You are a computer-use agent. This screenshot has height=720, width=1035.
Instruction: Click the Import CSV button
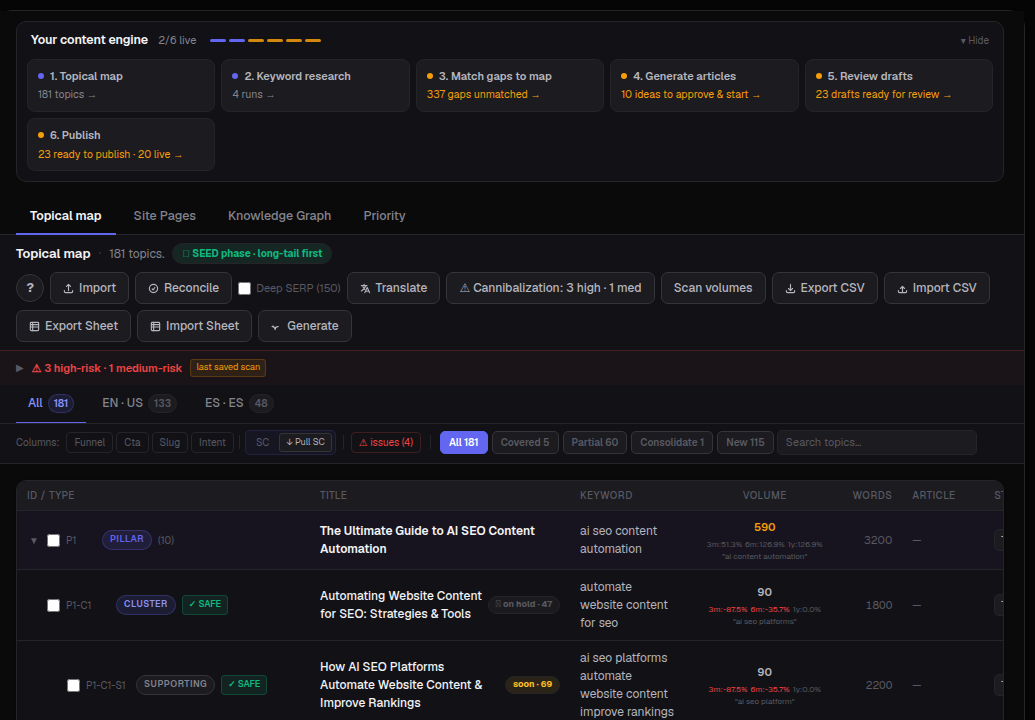pyautogui.click(x=937, y=288)
